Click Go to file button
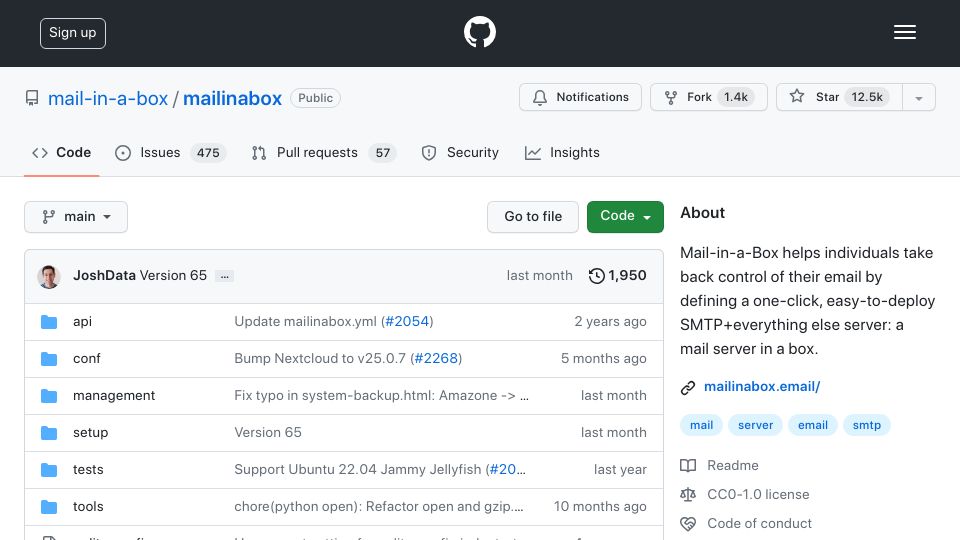This screenshot has height=540, width=960. tap(533, 217)
